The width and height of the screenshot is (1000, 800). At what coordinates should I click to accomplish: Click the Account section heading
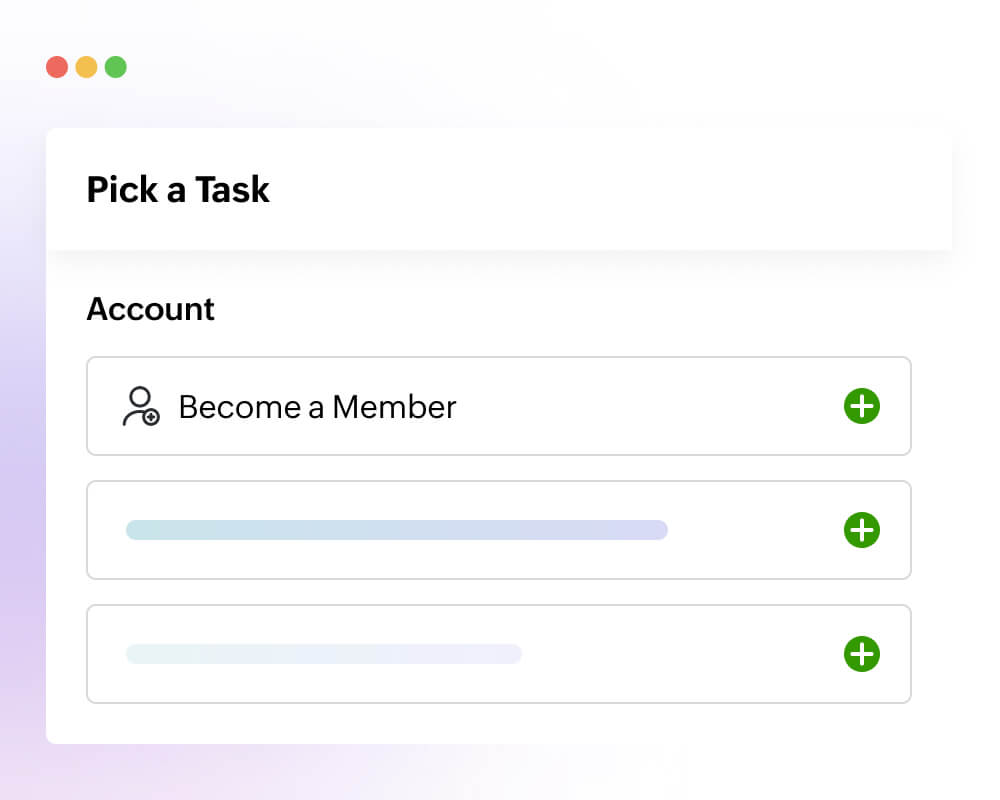[x=150, y=309]
